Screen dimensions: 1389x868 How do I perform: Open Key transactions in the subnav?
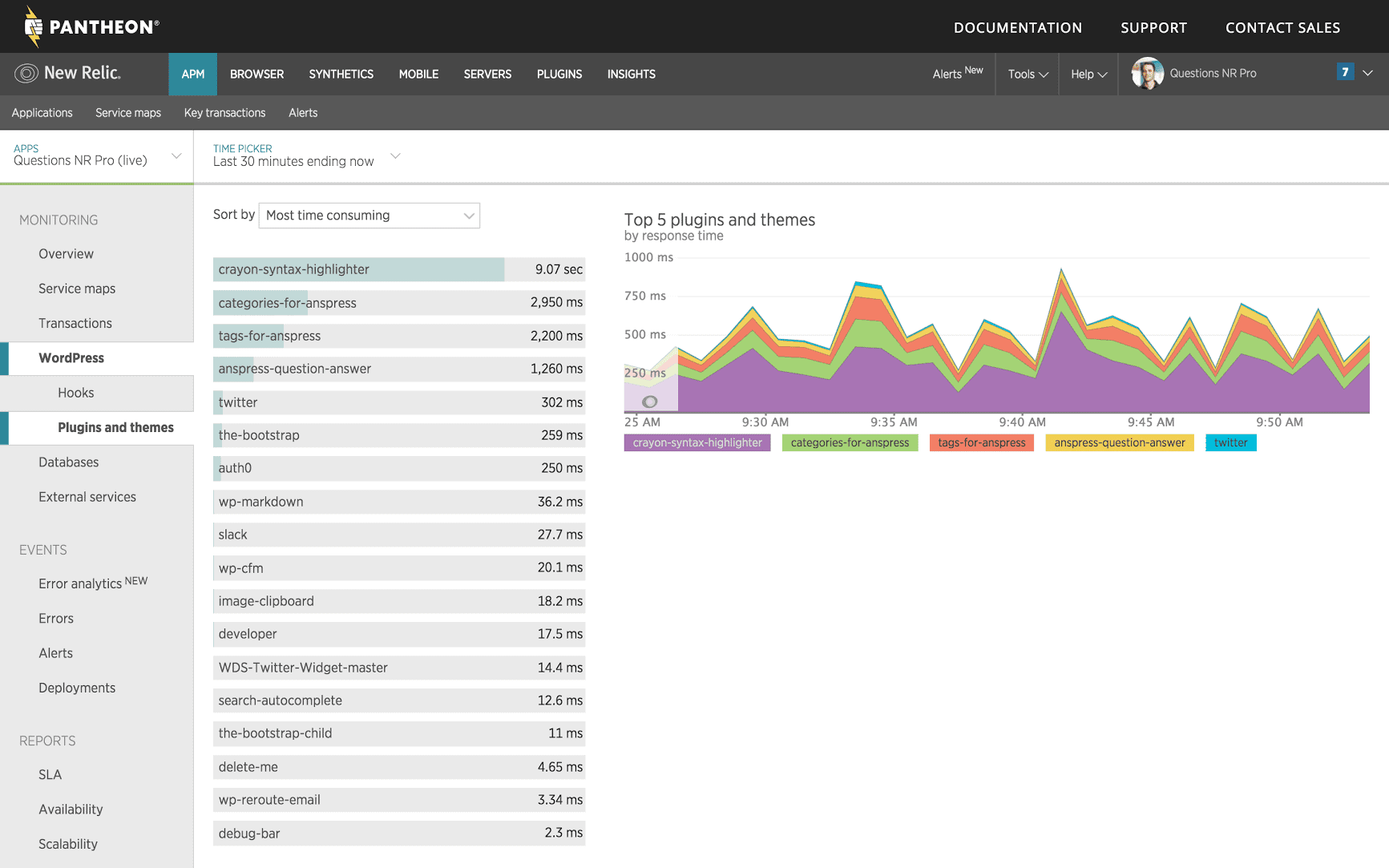224,113
